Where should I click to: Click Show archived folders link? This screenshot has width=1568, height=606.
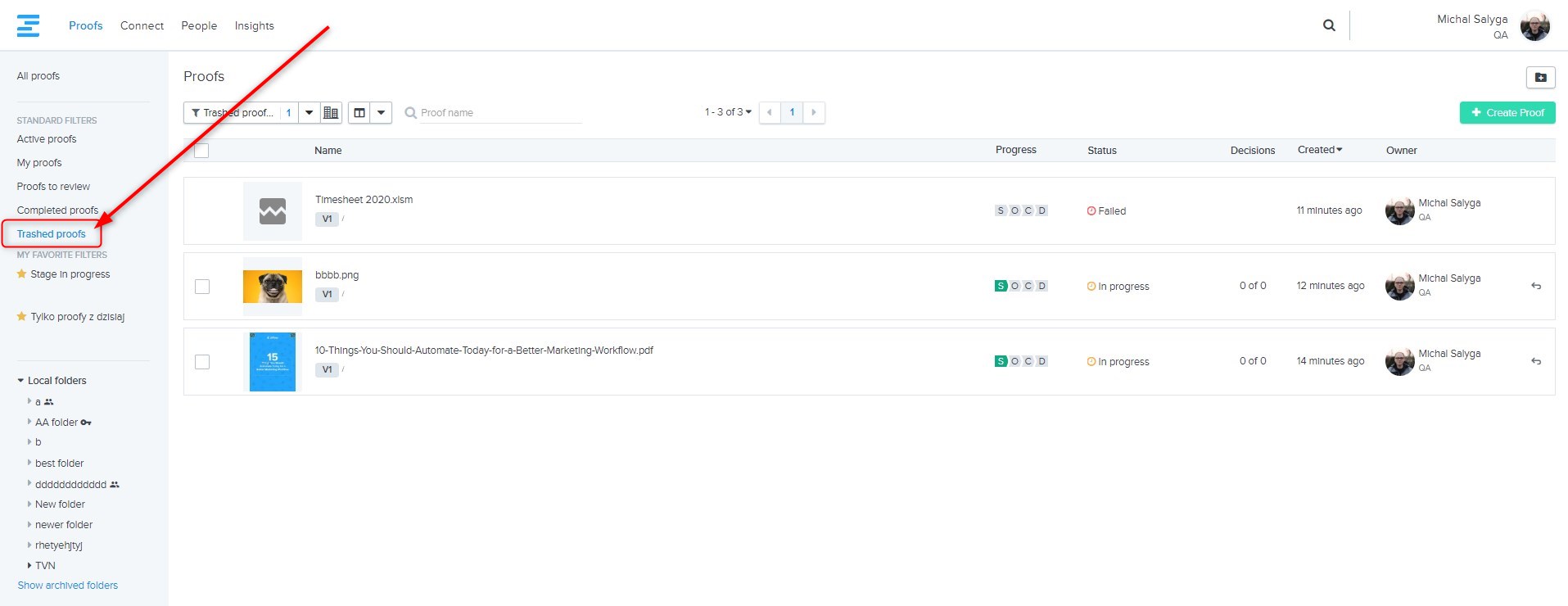click(x=68, y=586)
